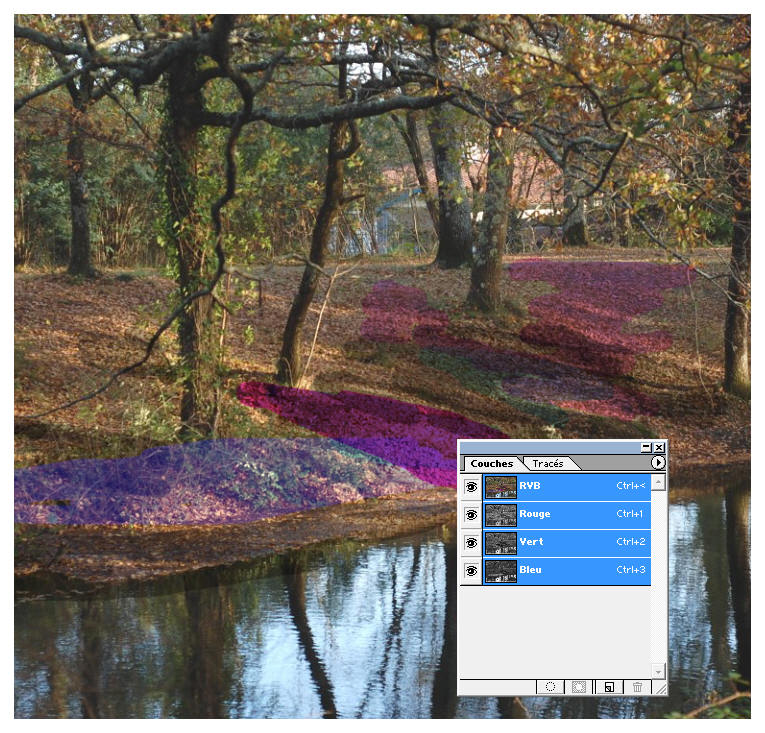Minimize the channels palette
This screenshot has width=765, height=733.
[646, 447]
